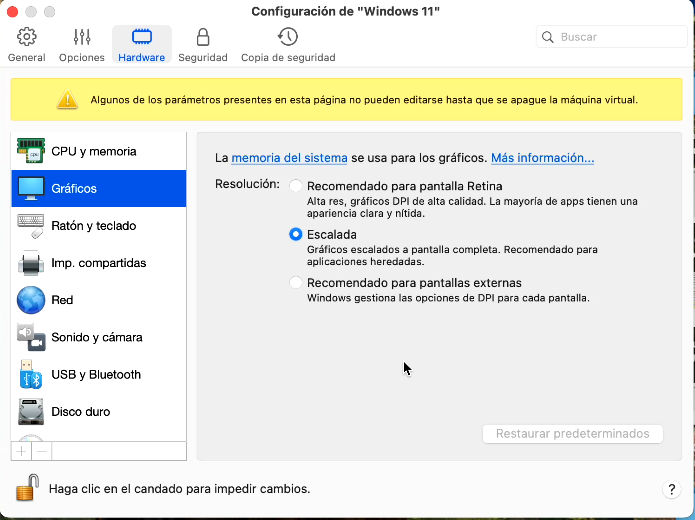The height and width of the screenshot is (520, 695).
Task: Select the Disco duro label
Action: (81, 412)
